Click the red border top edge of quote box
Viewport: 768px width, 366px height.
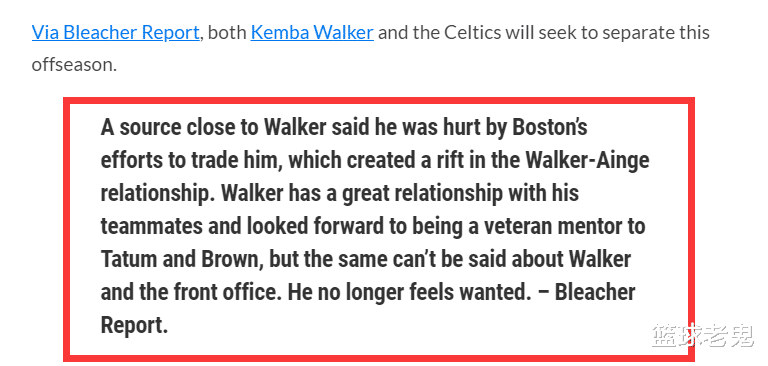pyautogui.click(x=379, y=100)
